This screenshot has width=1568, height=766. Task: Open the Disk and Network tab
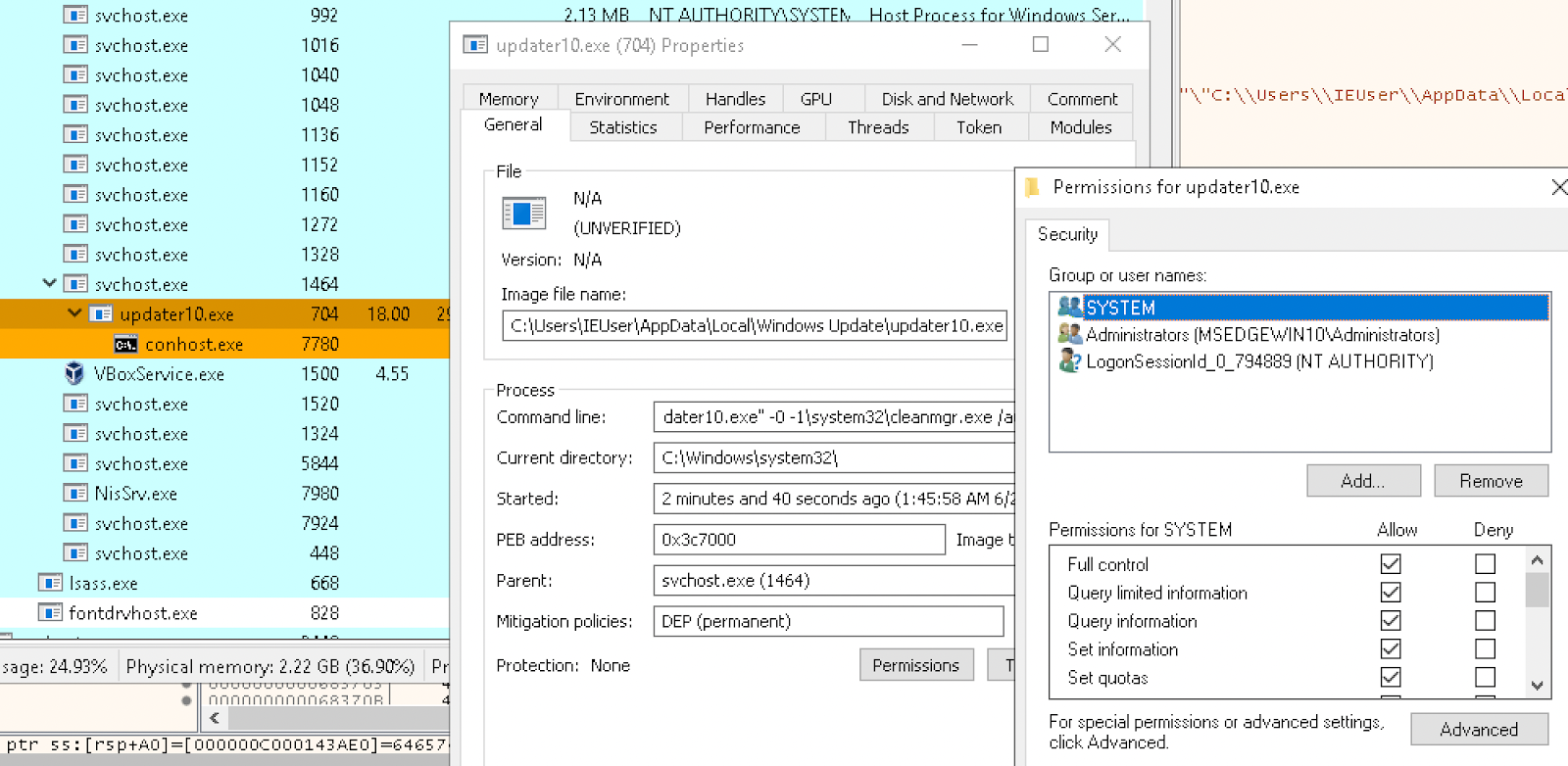tap(947, 99)
